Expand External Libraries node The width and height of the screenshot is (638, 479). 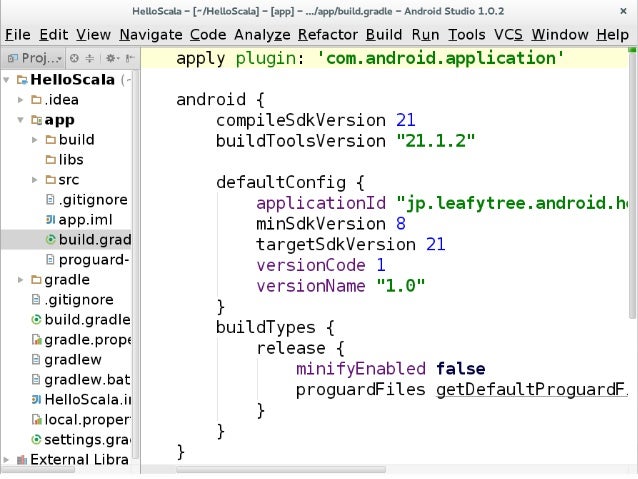coord(7,460)
